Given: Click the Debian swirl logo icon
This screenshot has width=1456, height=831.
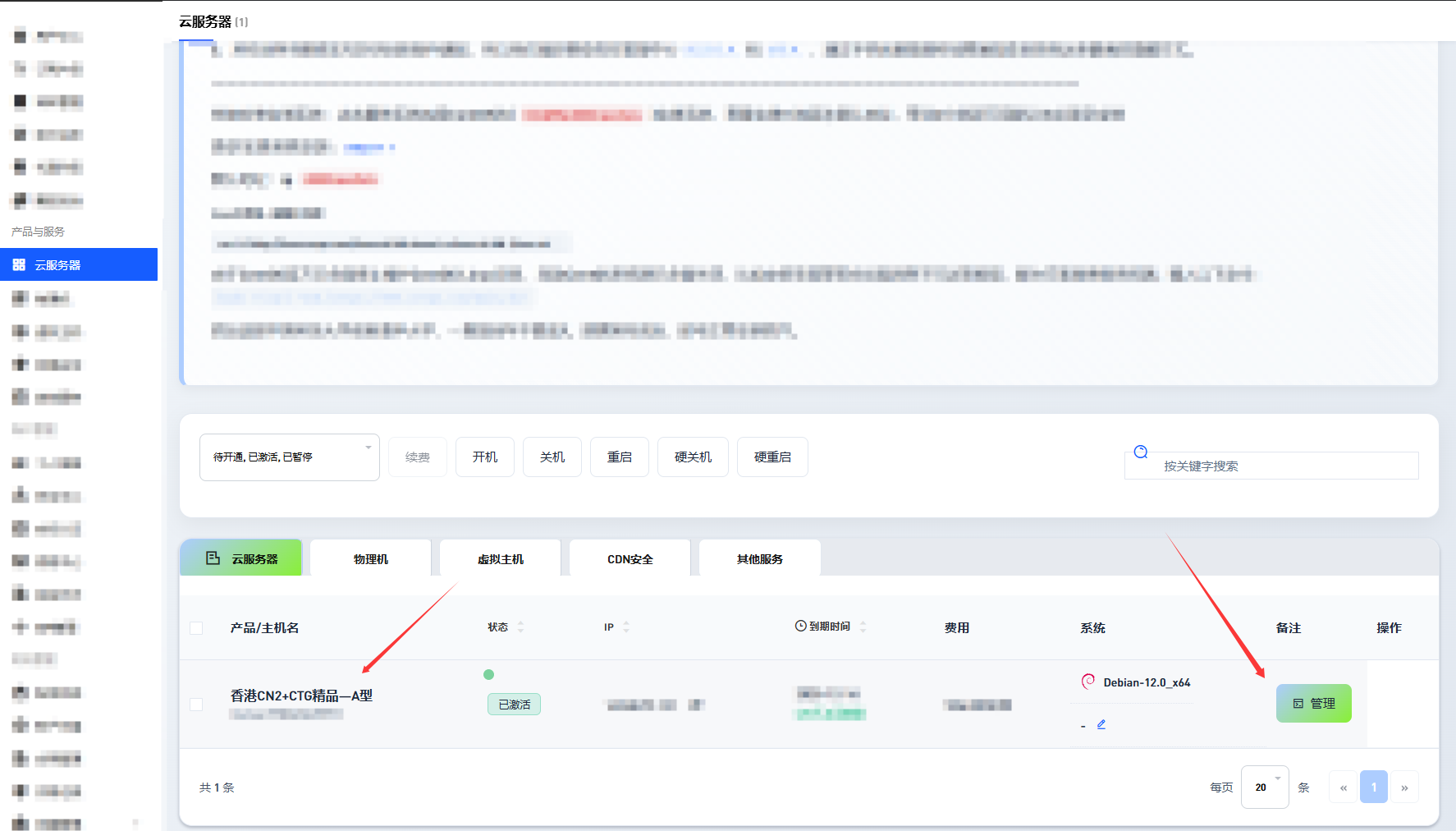Looking at the screenshot, I should (1088, 682).
